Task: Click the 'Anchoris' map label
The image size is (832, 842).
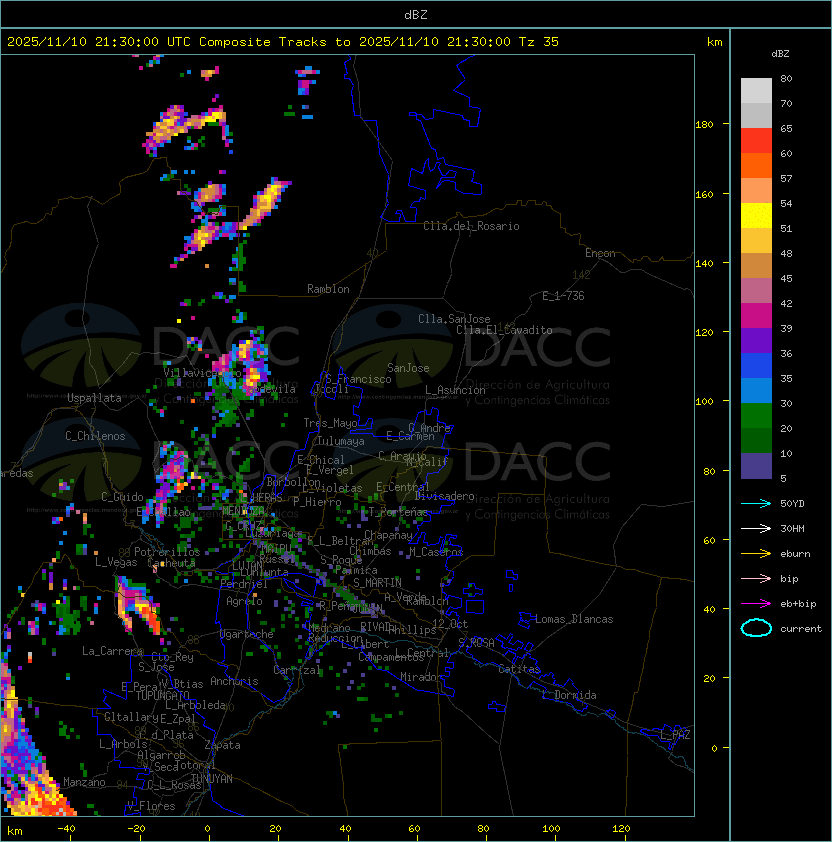Action: 234,681
